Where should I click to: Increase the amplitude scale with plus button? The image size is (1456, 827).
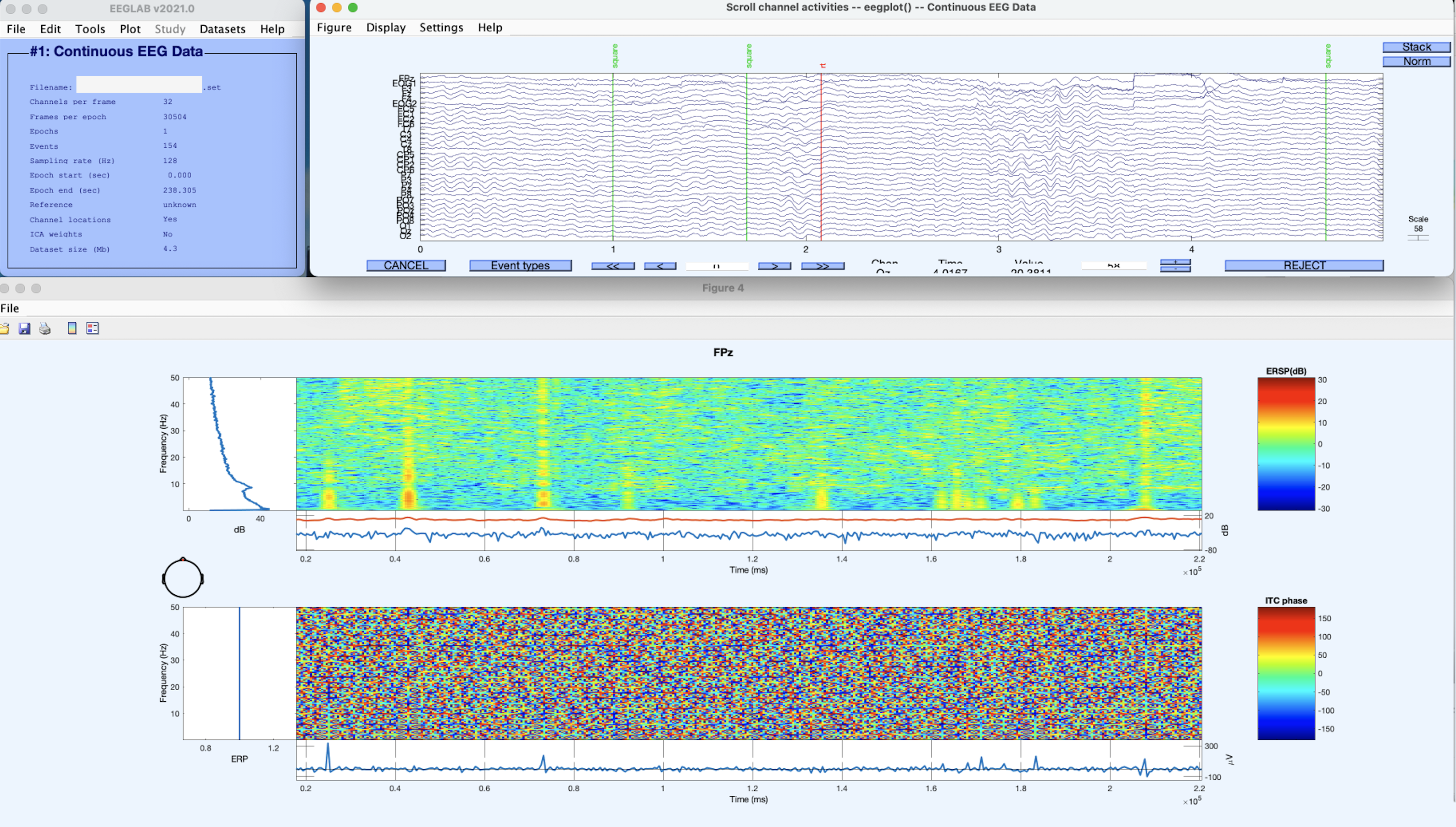point(1175,262)
